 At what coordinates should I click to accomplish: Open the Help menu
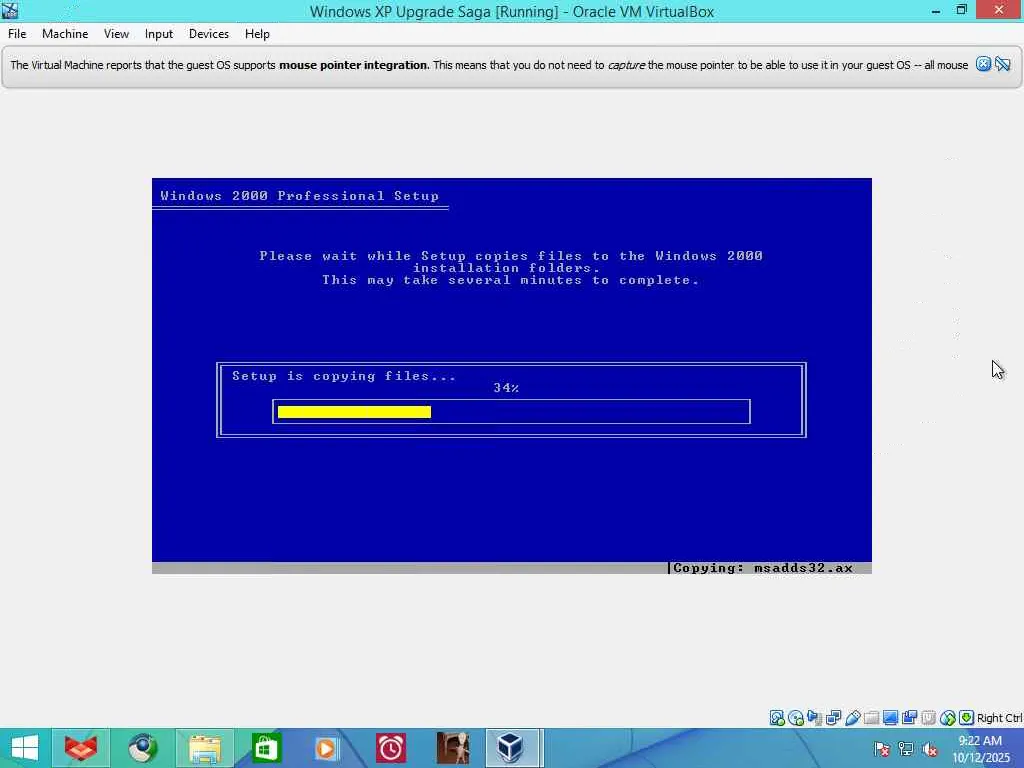click(257, 34)
